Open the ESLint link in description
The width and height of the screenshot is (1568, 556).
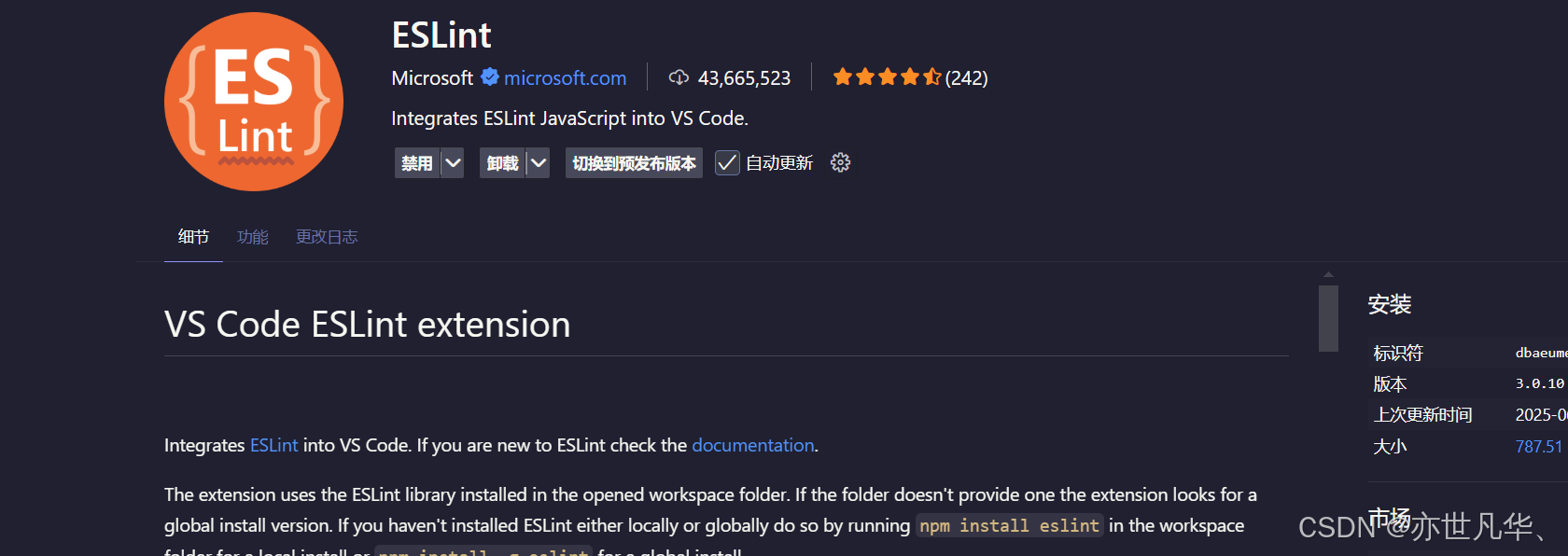point(274,445)
